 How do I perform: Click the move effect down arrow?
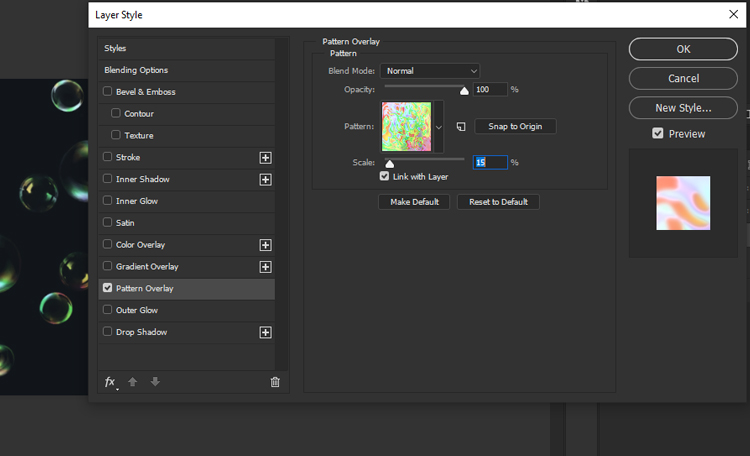coord(155,382)
